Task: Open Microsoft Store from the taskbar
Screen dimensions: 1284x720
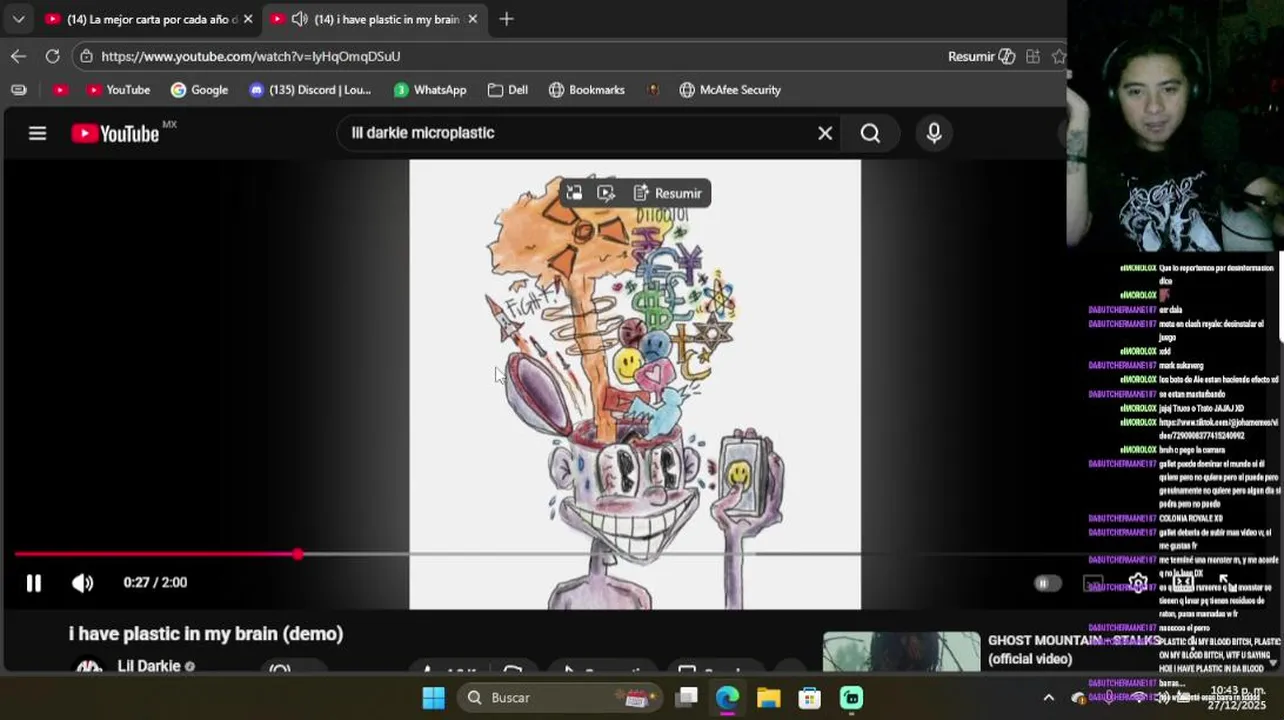Action: pyautogui.click(x=809, y=698)
